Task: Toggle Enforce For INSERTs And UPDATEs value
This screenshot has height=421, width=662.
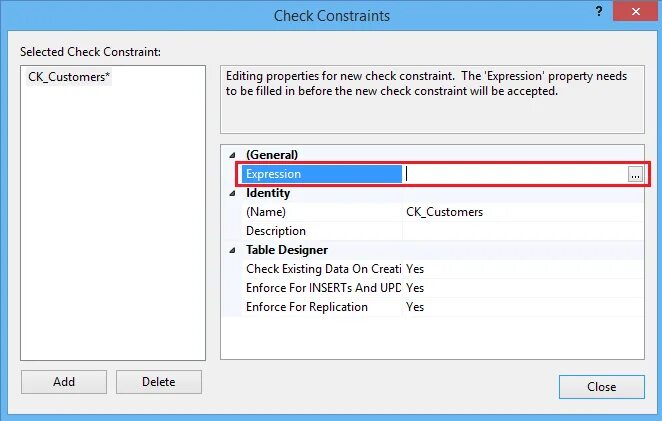Action: click(520, 288)
